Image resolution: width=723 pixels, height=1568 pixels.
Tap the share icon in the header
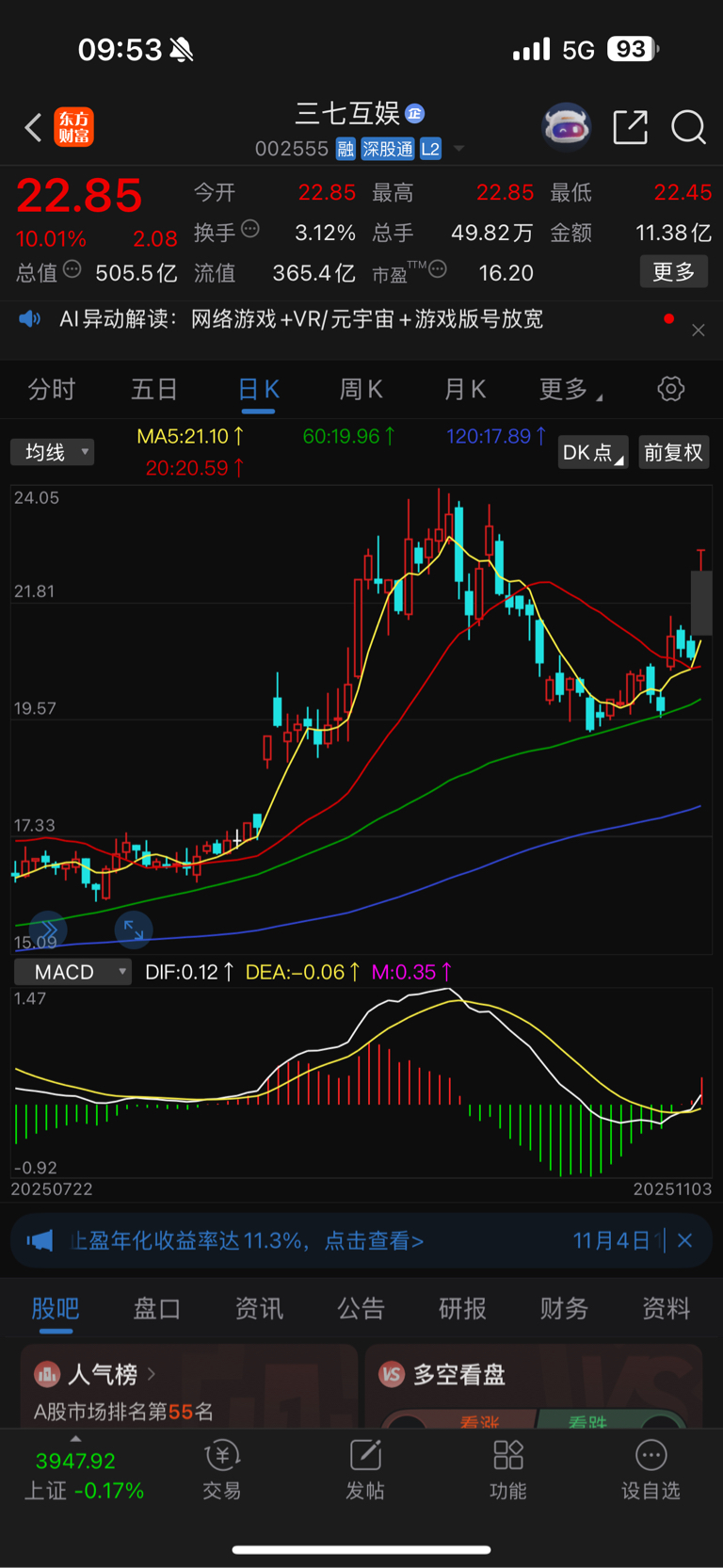[x=630, y=126]
